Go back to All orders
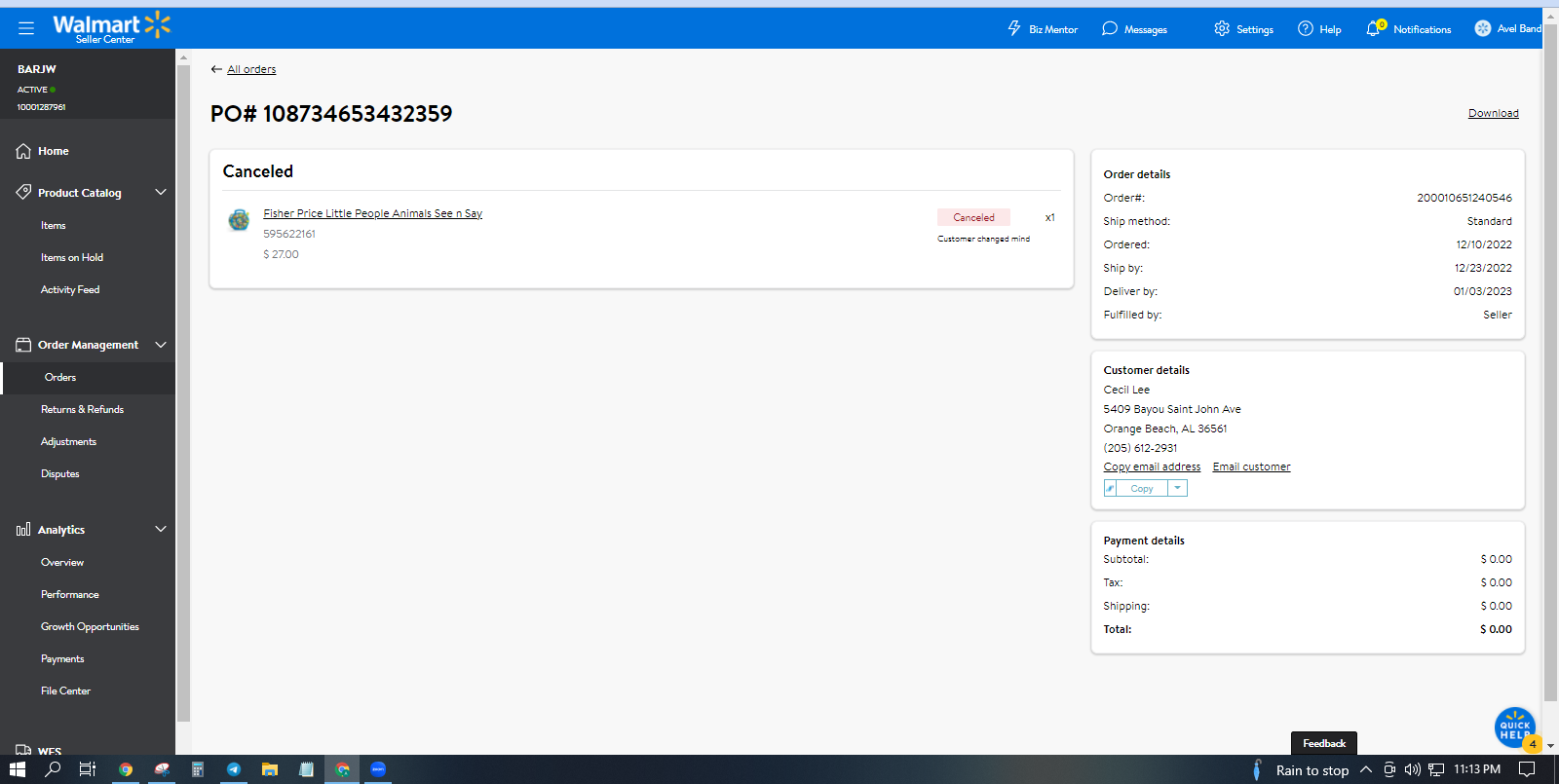This screenshot has height=784, width=1559. coord(251,69)
